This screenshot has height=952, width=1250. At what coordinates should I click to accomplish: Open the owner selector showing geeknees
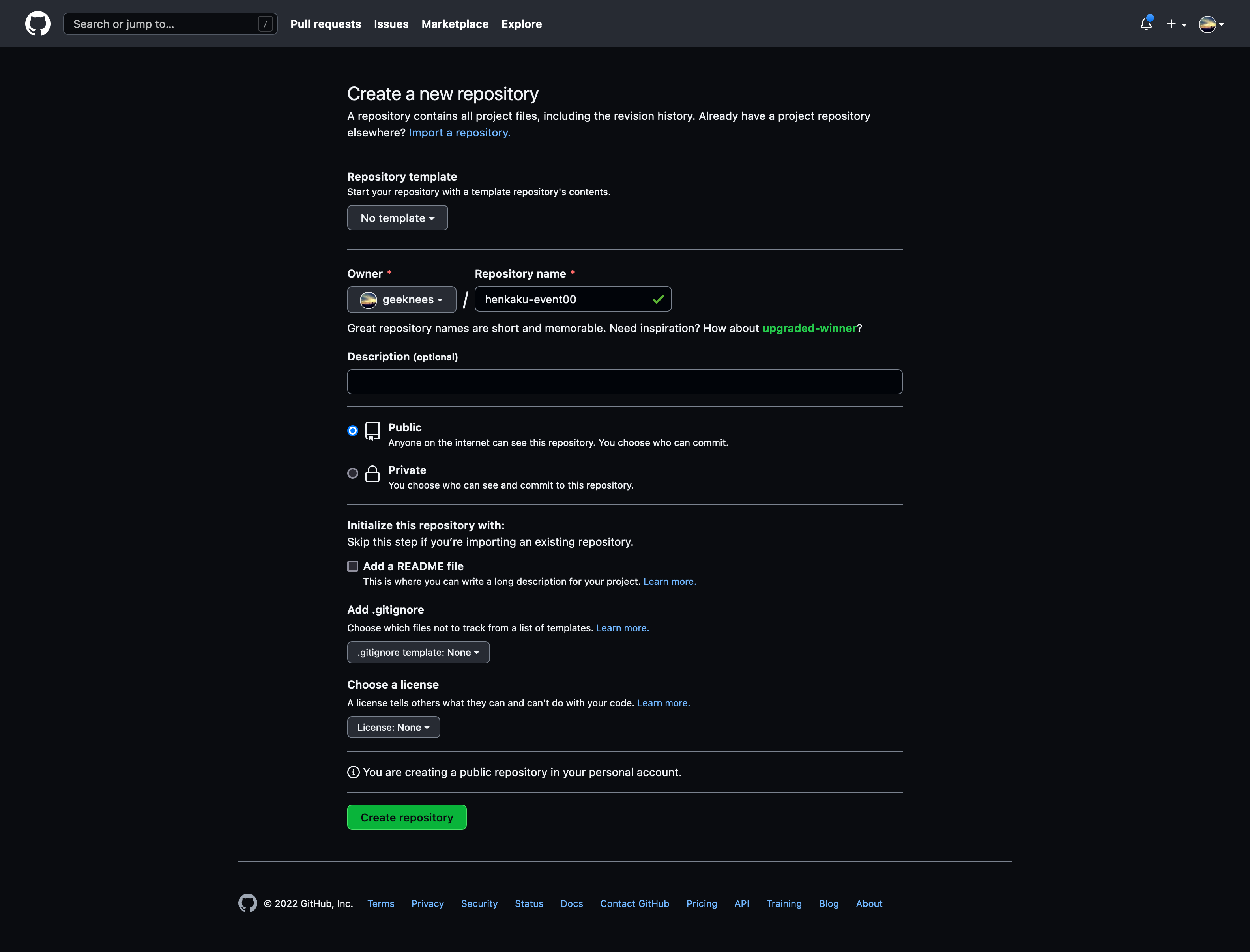coord(401,299)
